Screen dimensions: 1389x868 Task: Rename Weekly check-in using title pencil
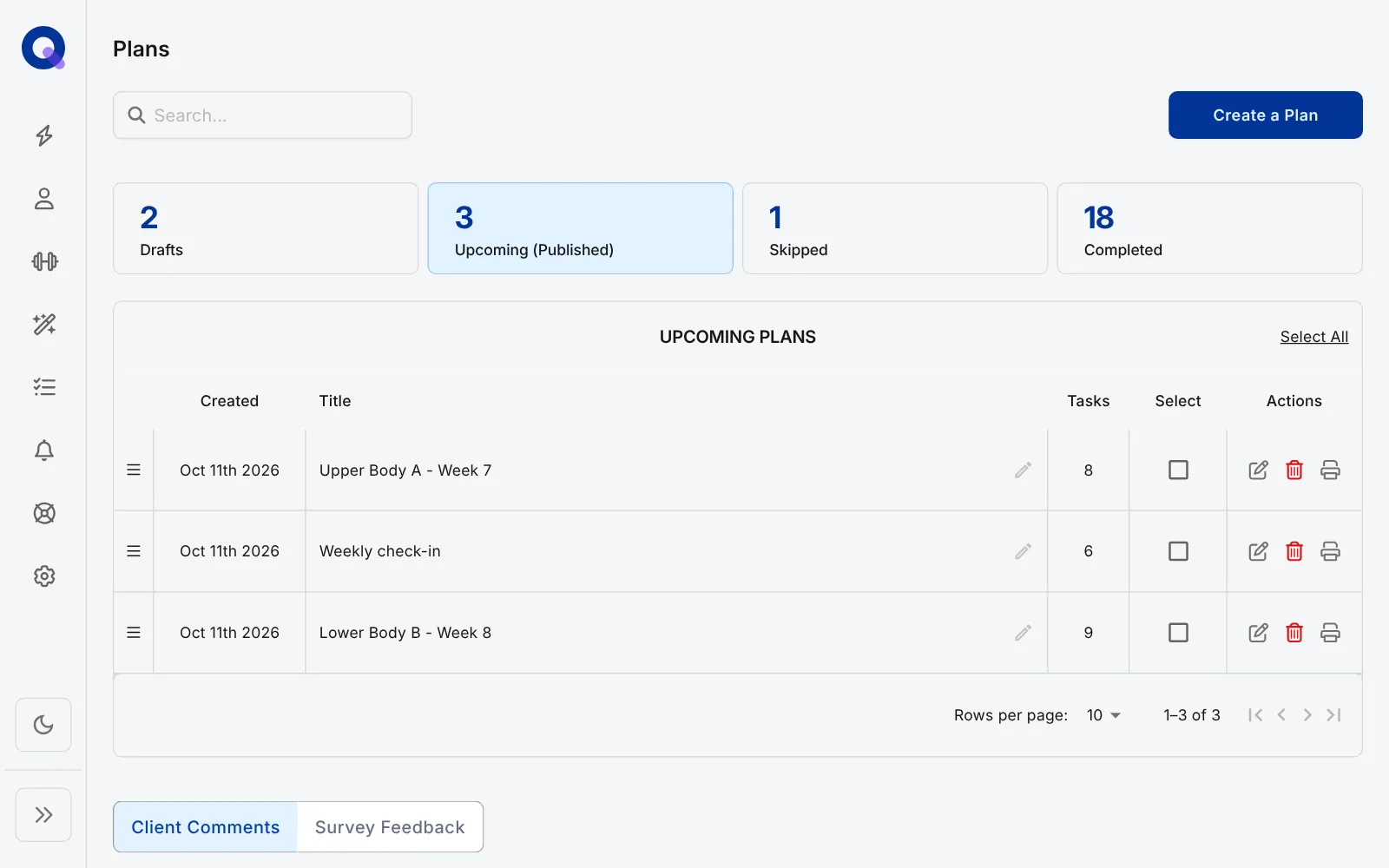(x=1024, y=551)
